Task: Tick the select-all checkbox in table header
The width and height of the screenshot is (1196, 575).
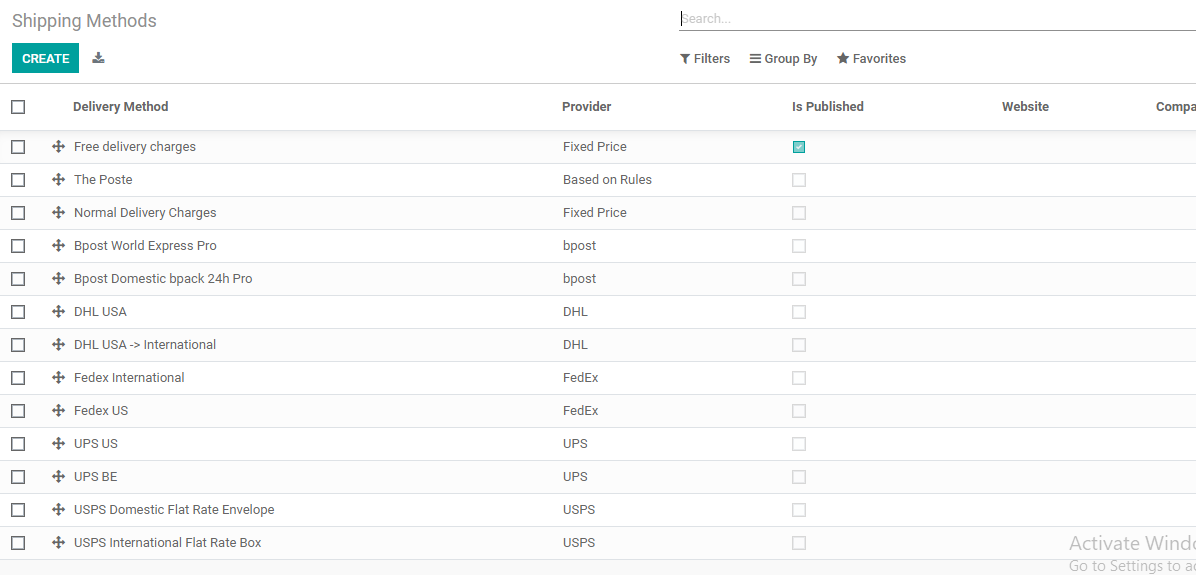Action: [x=18, y=107]
